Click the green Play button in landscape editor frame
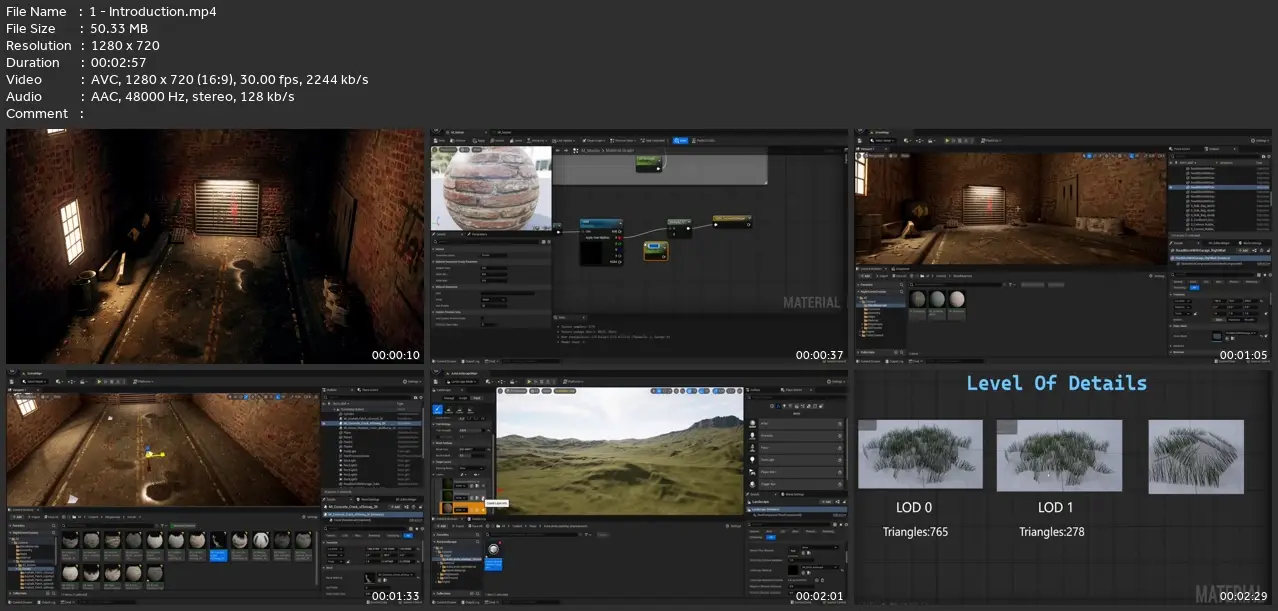 (x=529, y=381)
